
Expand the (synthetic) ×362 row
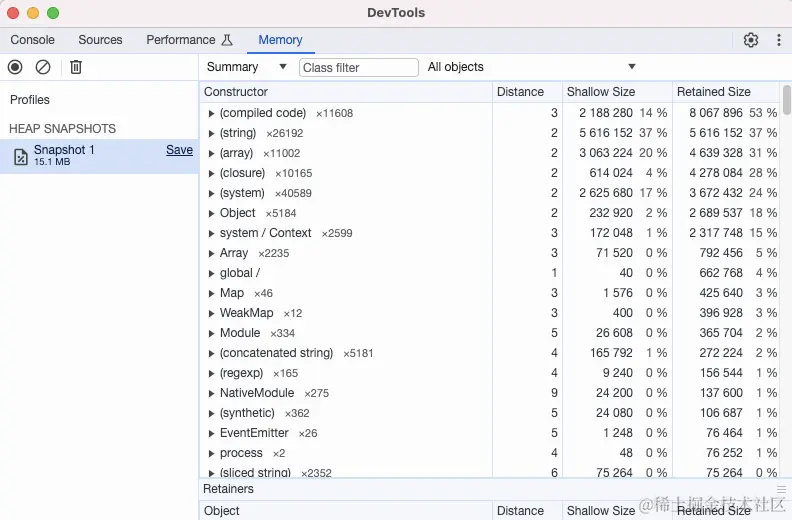[x=211, y=413]
